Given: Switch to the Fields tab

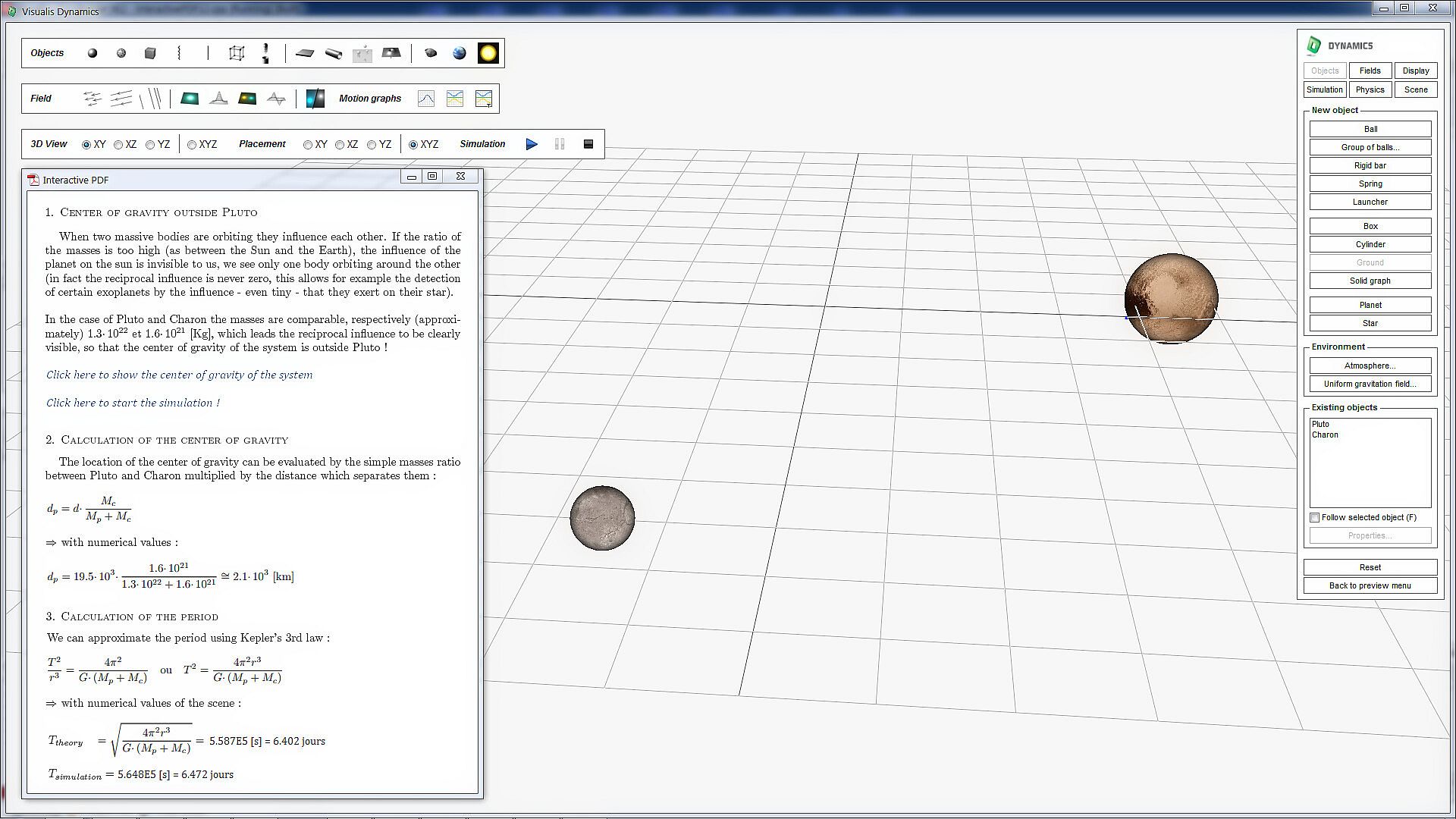Looking at the screenshot, I should coord(1370,71).
